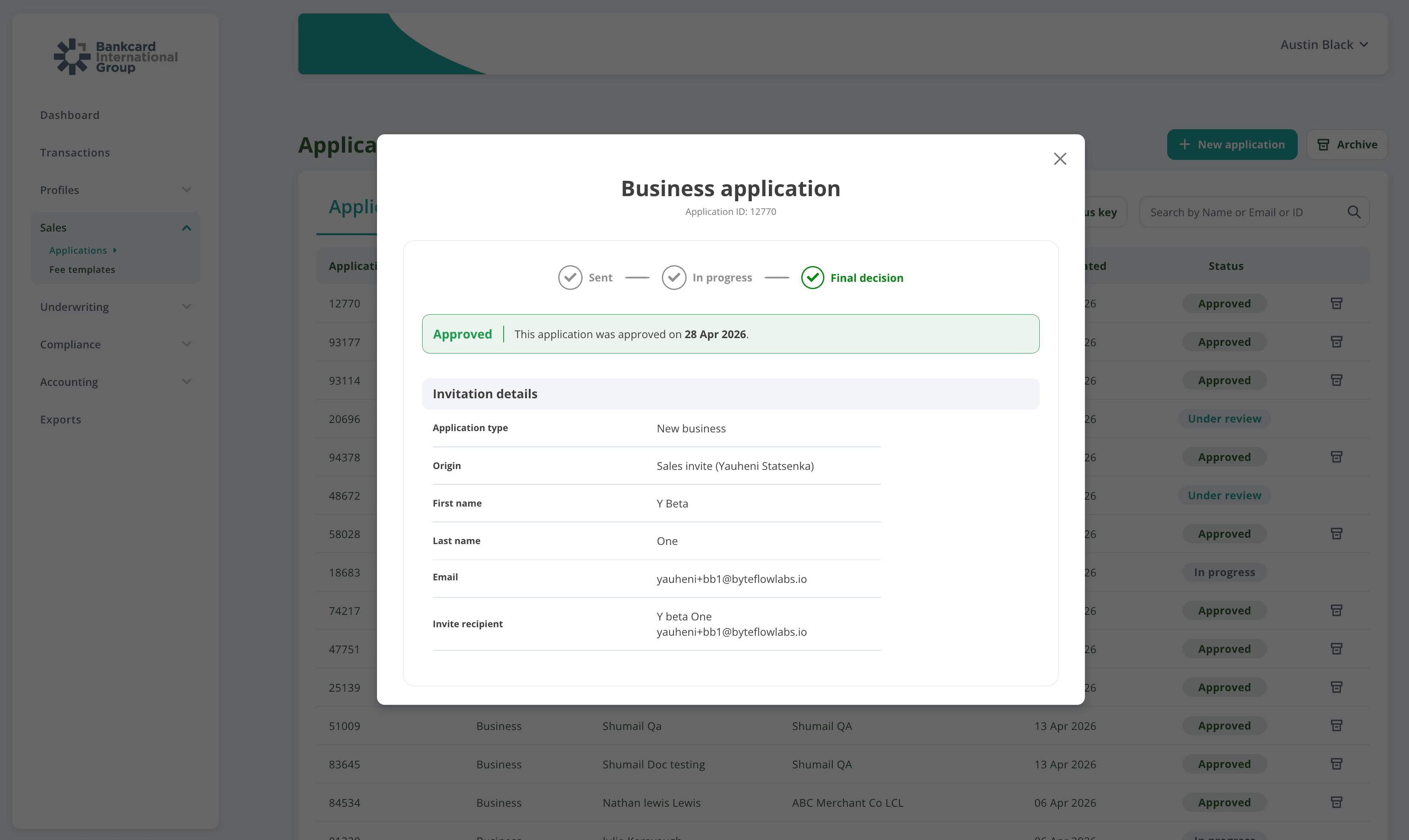Screen dimensions: 1409x840
Task: Archive application 25139 via row icon
Action: coord(1337,687)
